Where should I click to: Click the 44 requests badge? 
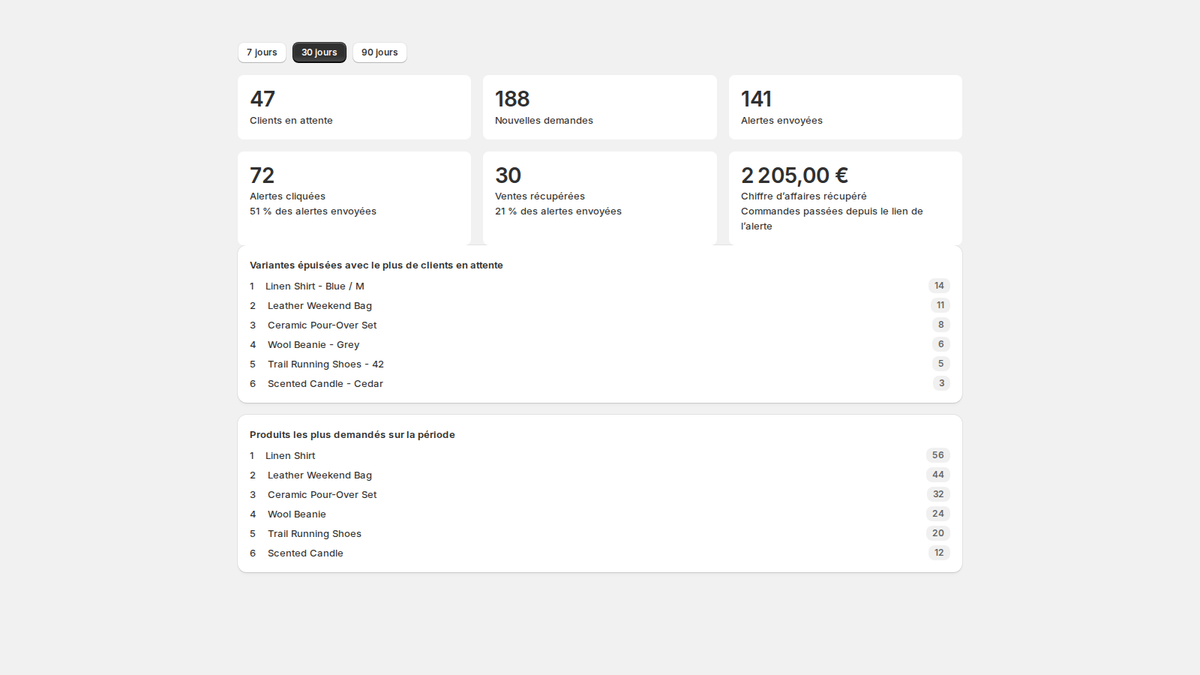click(938, 475)
